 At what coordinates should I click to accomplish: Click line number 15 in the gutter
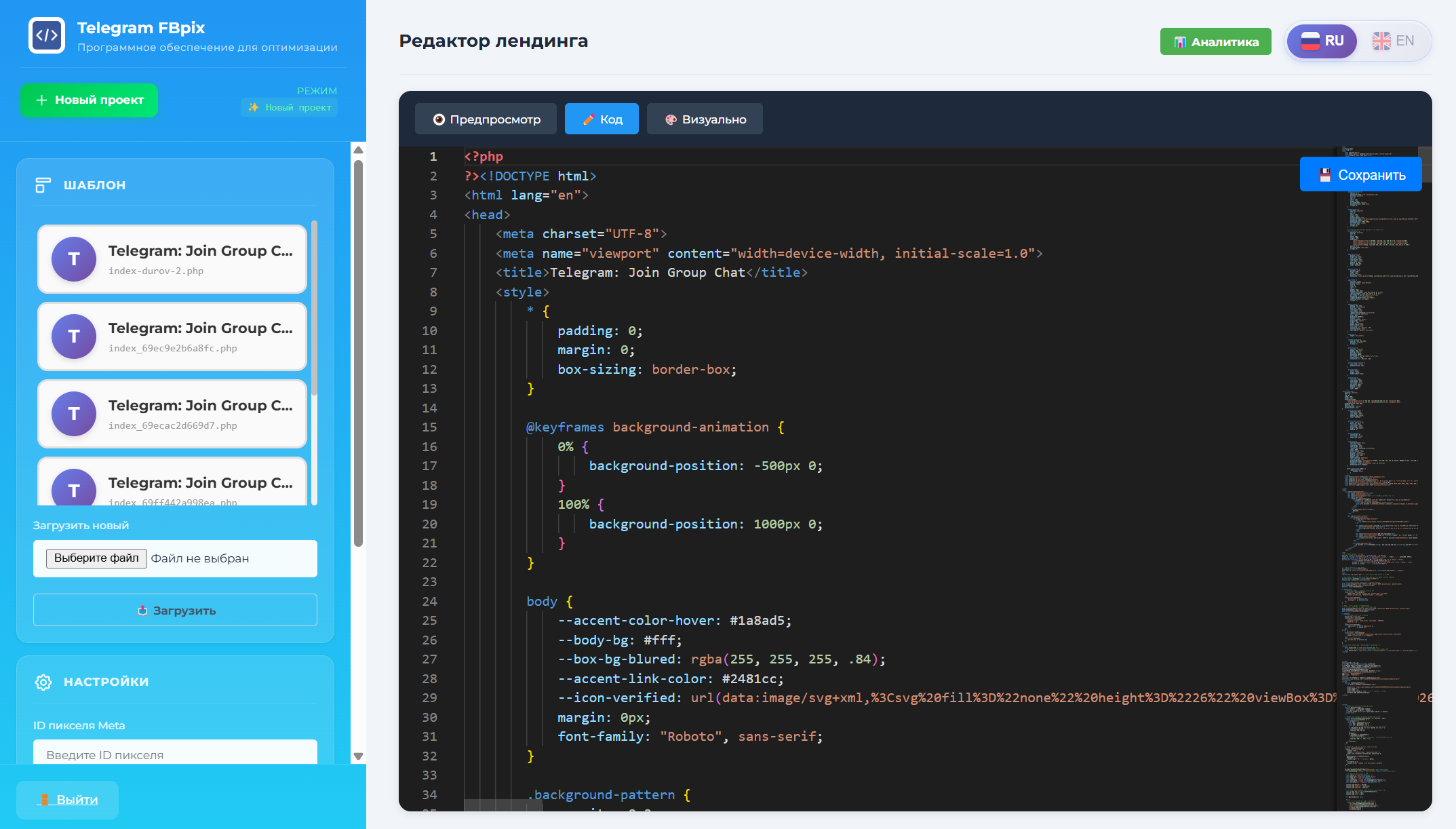click(x=429, y=427)
